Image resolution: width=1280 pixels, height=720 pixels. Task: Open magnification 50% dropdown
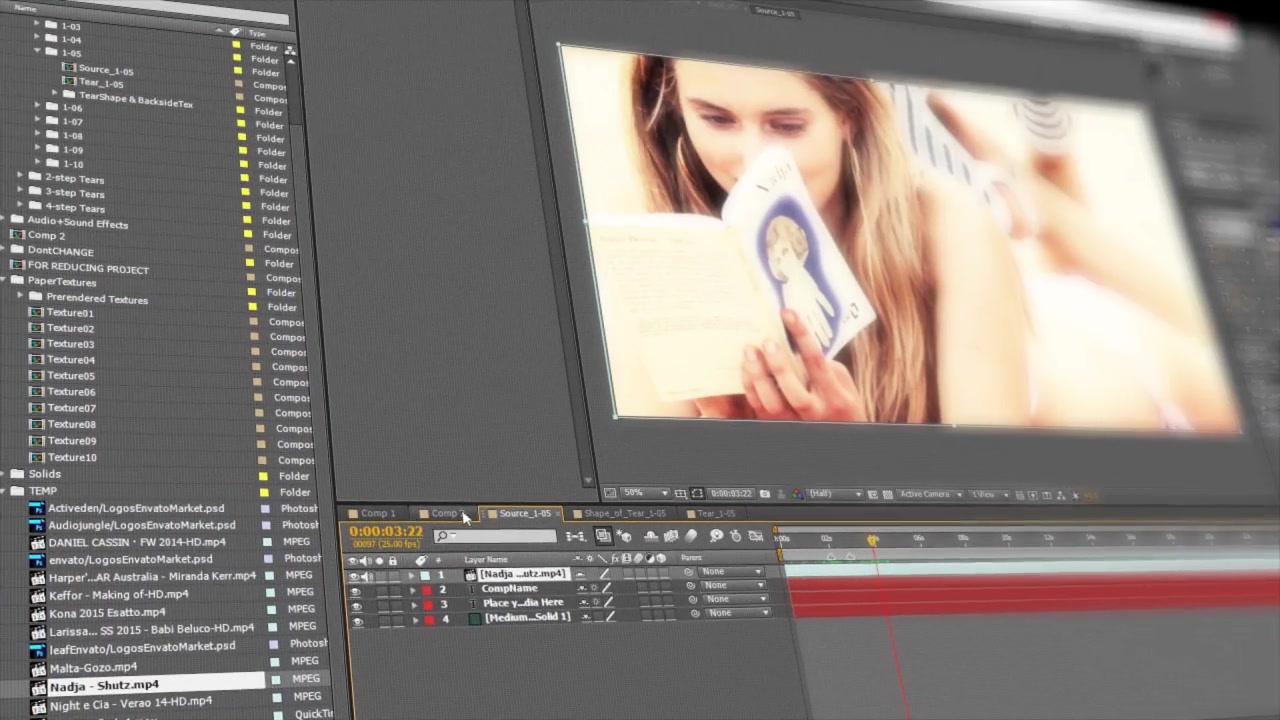(645, 493)
